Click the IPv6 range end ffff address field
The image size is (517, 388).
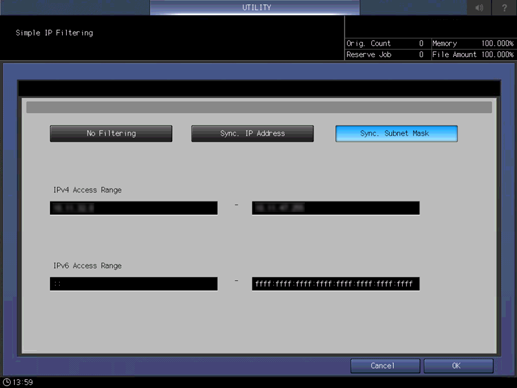tap(336, 284)
